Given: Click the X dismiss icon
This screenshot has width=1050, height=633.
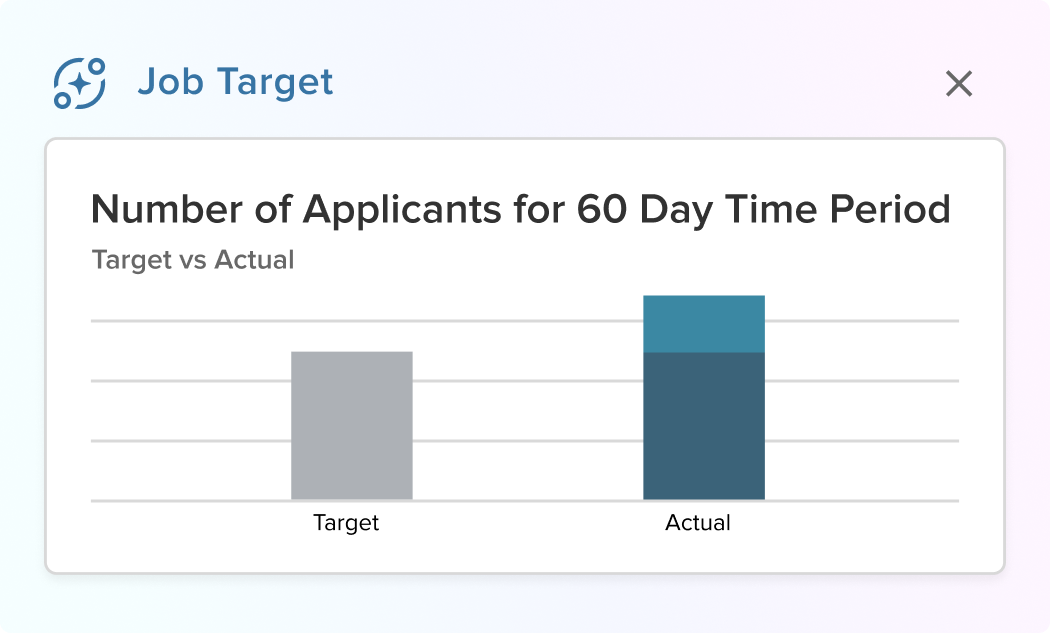Looking at the screenshot, I should pyautogui.click(x=959, y=84).
